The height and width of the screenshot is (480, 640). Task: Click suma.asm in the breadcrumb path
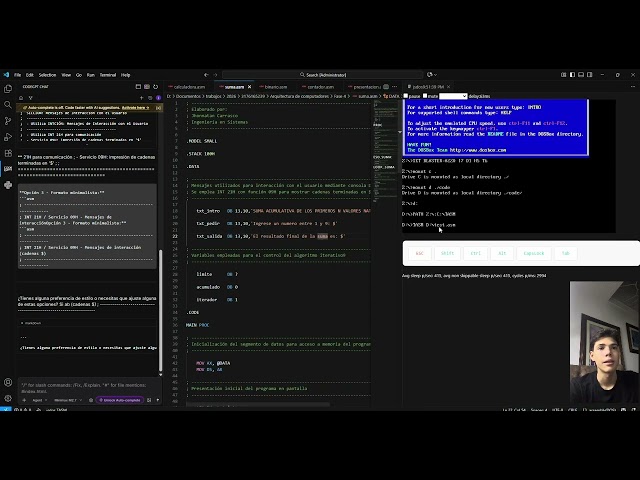click(366, 96)
